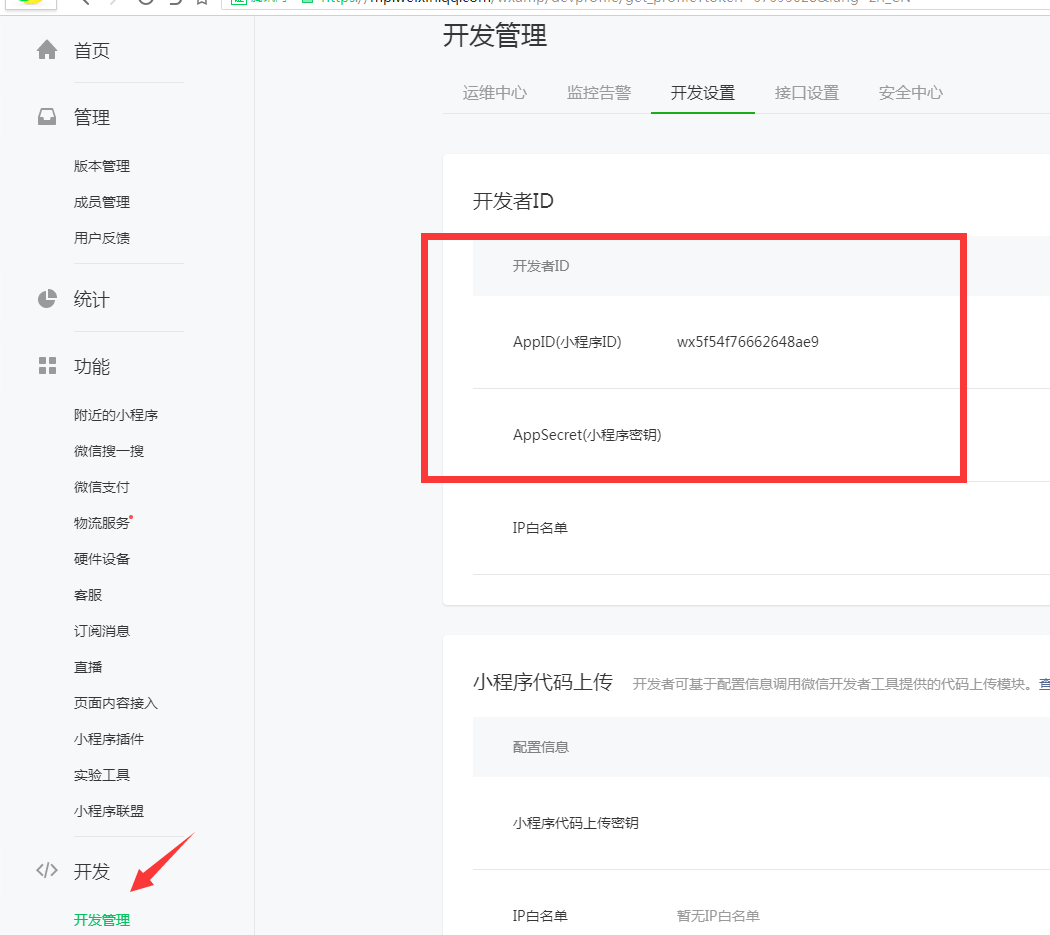Switch to the 监控告警 tab
Viewport: 1050px width, 935px height.
599,92
